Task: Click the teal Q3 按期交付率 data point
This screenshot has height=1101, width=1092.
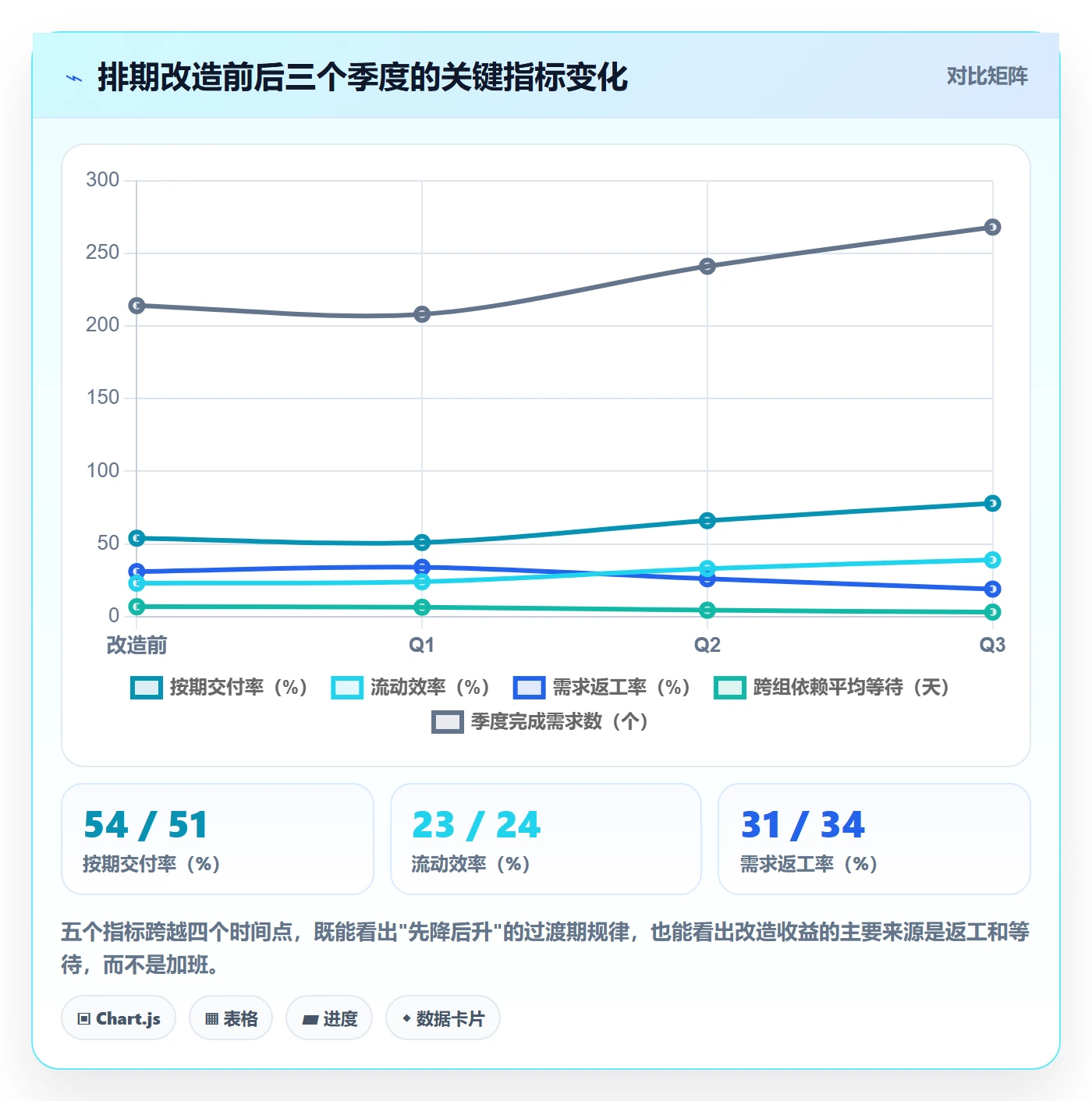Action: point(992,503)
